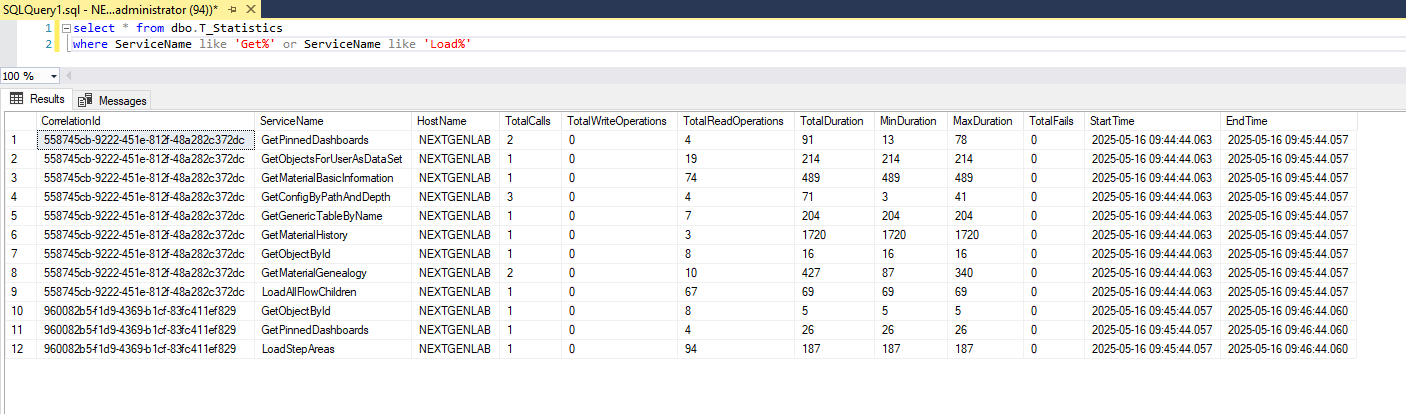The image size is (1406, 414).
Task: Pin the SQLQuery1.sql tab
Action: pyautogui.click(x=232, y=8)
